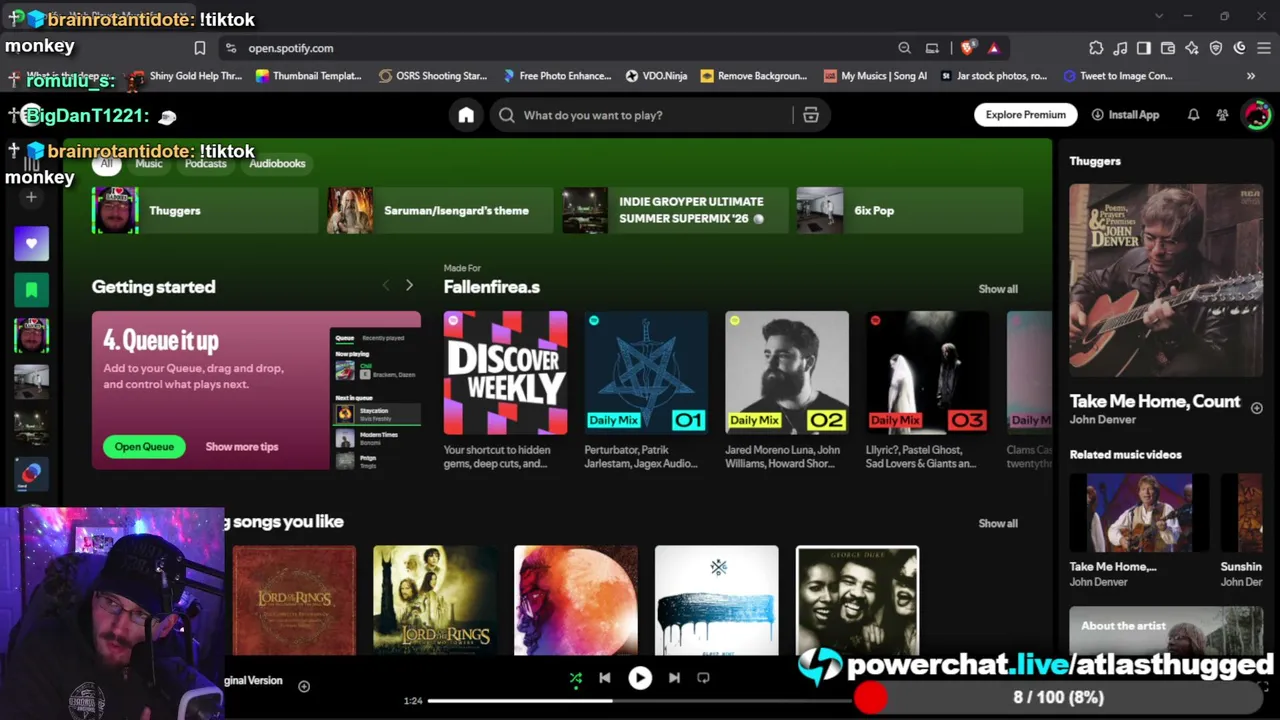Click the Brave Rewards triangle icon
The image size is (1280, 720).
[x=993, y=48]
